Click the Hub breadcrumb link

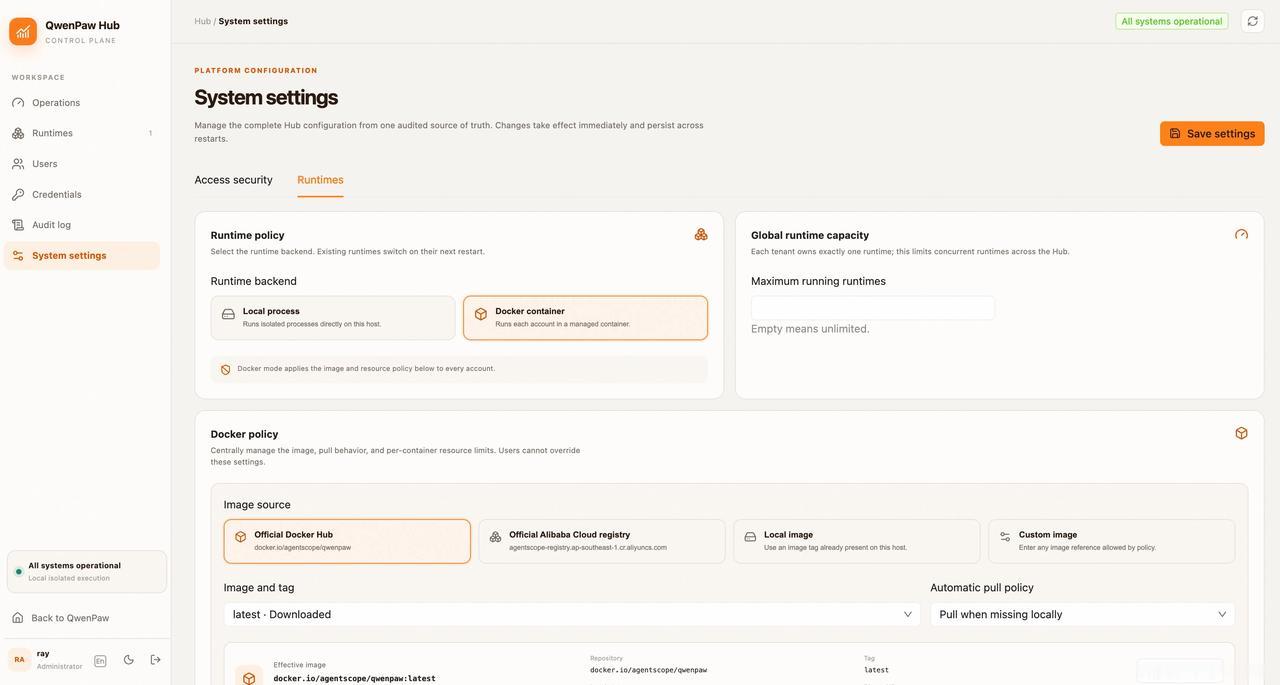(203, 21)
